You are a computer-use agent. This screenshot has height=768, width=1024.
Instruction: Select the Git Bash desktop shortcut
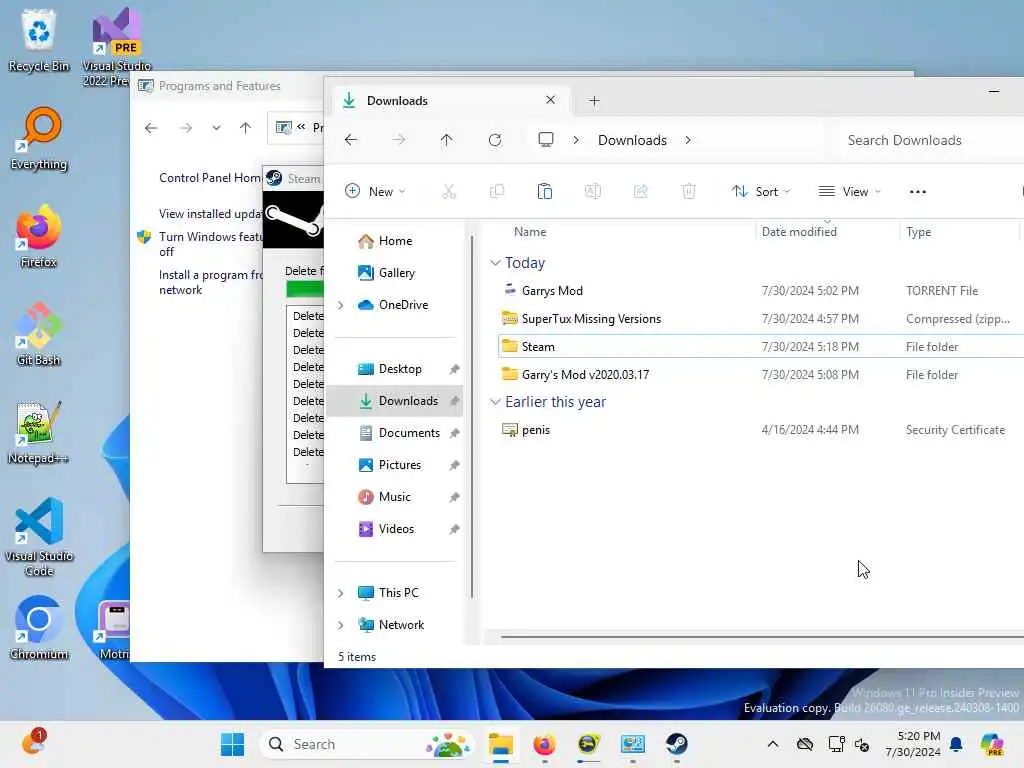click(x=39, y=334)
